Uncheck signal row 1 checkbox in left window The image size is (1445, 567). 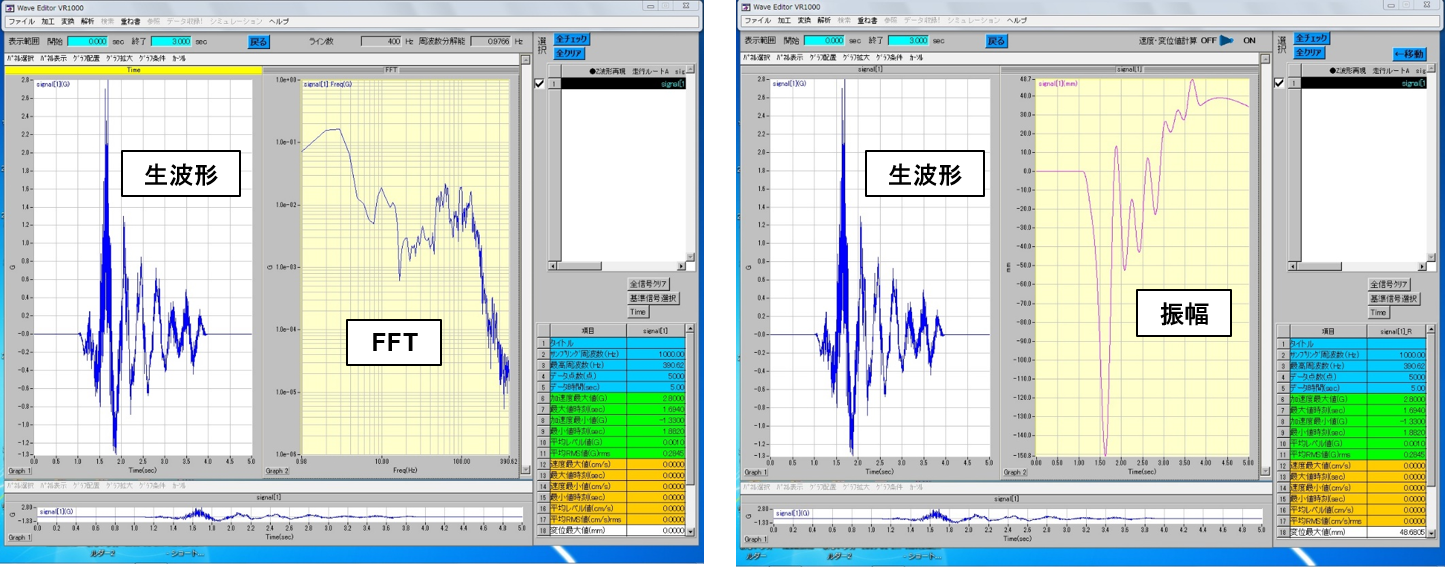point(539,84)
